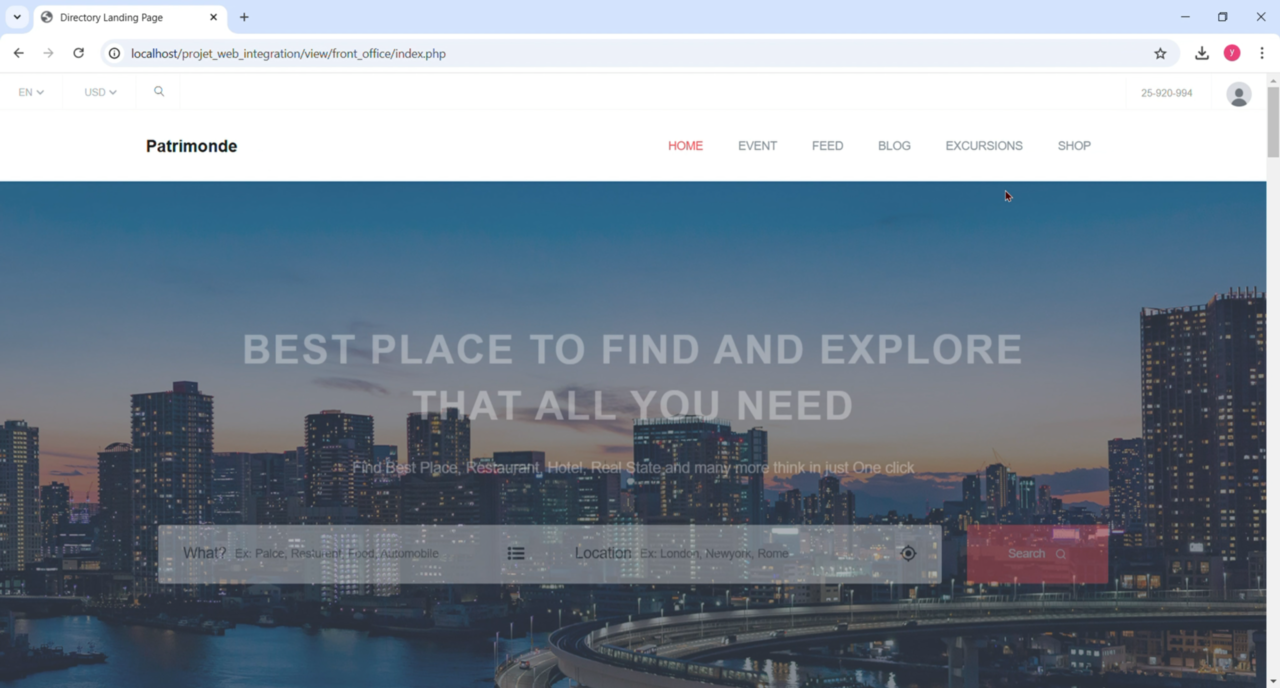Click the search magnifier icon in top bar

tap(159, 92)
